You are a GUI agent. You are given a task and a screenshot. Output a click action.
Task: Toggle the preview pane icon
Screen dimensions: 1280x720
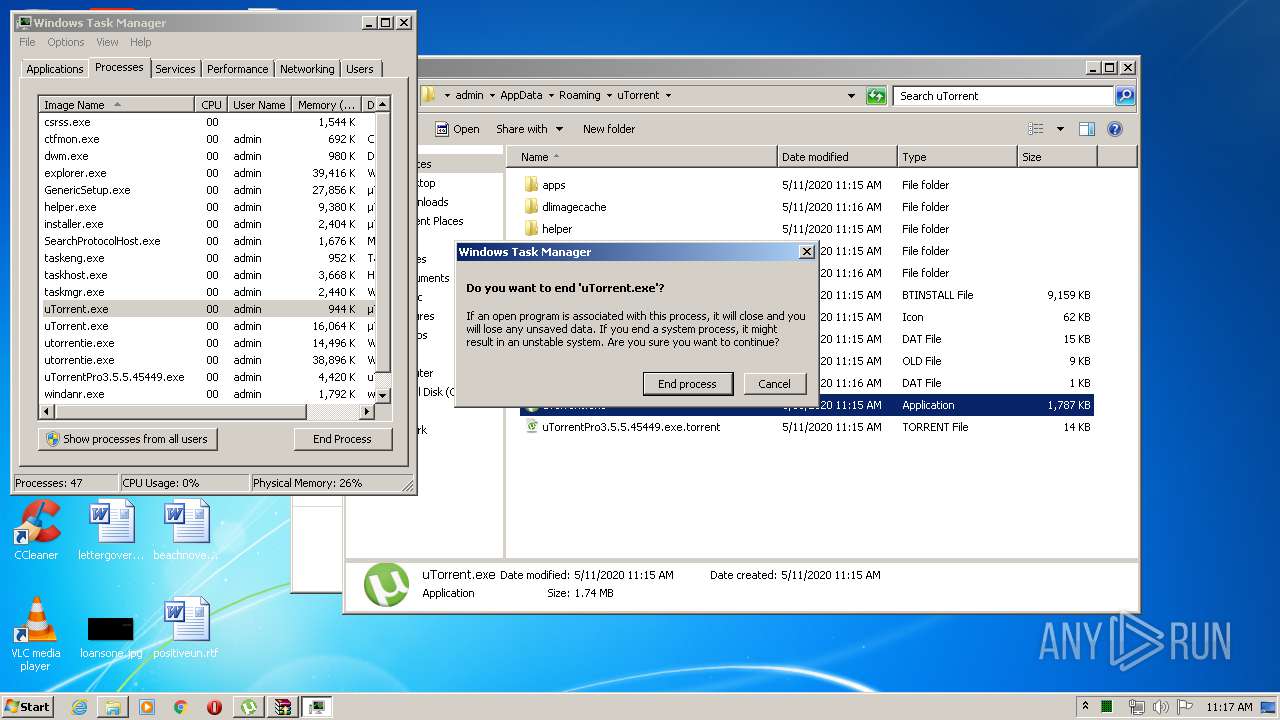click(1087, 129)
